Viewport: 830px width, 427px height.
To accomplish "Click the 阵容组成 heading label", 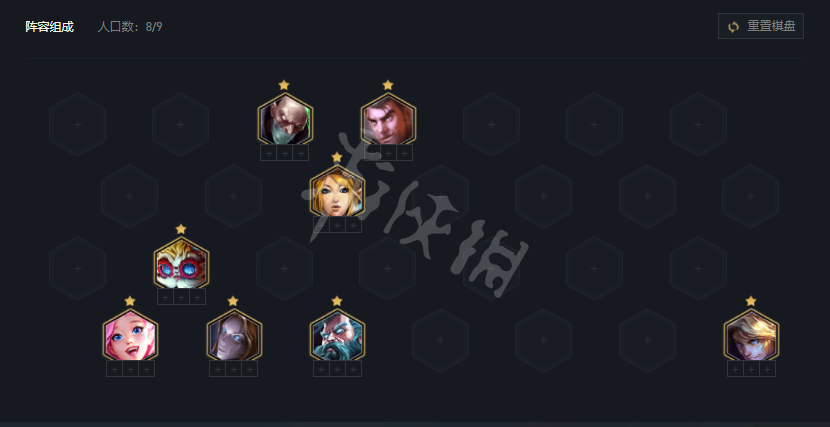I will 50,27.
